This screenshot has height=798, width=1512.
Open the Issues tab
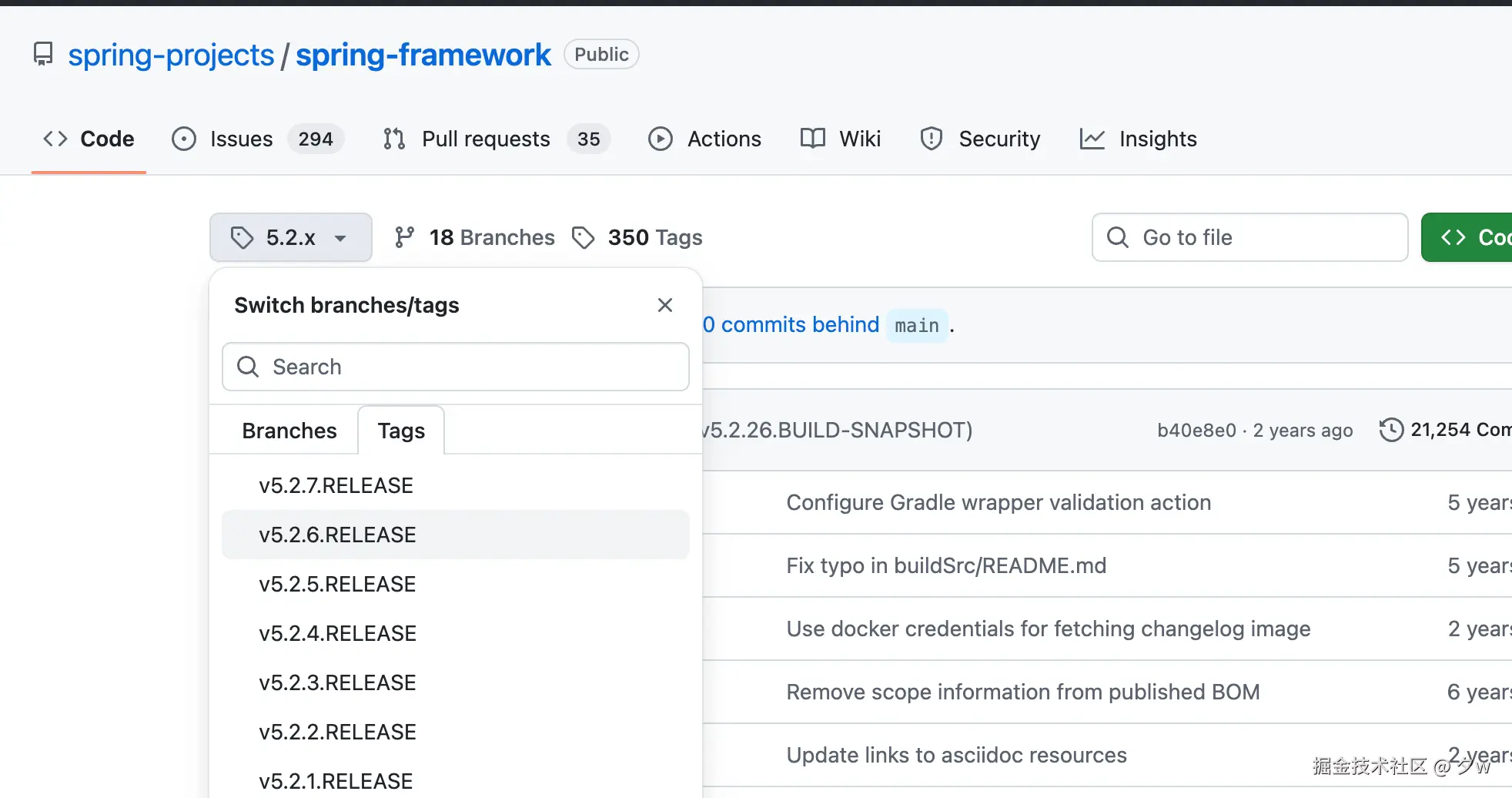[240, 139]
